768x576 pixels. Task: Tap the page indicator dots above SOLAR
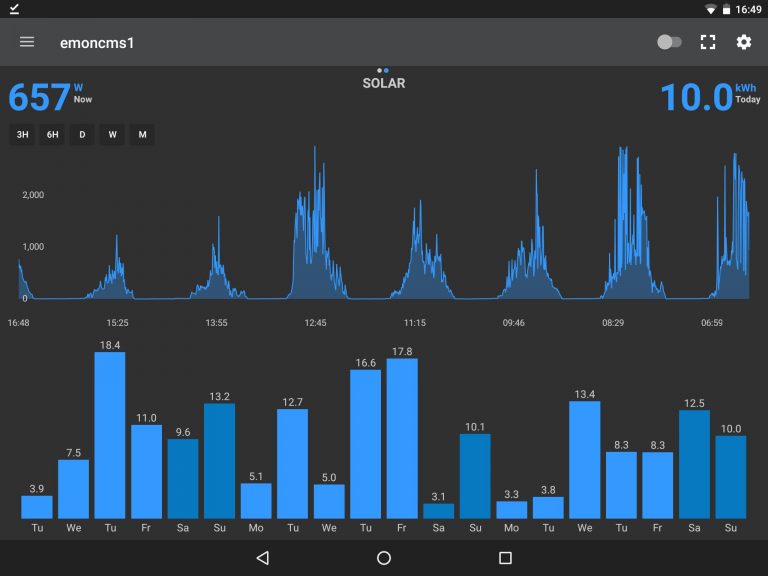[383, 71]
